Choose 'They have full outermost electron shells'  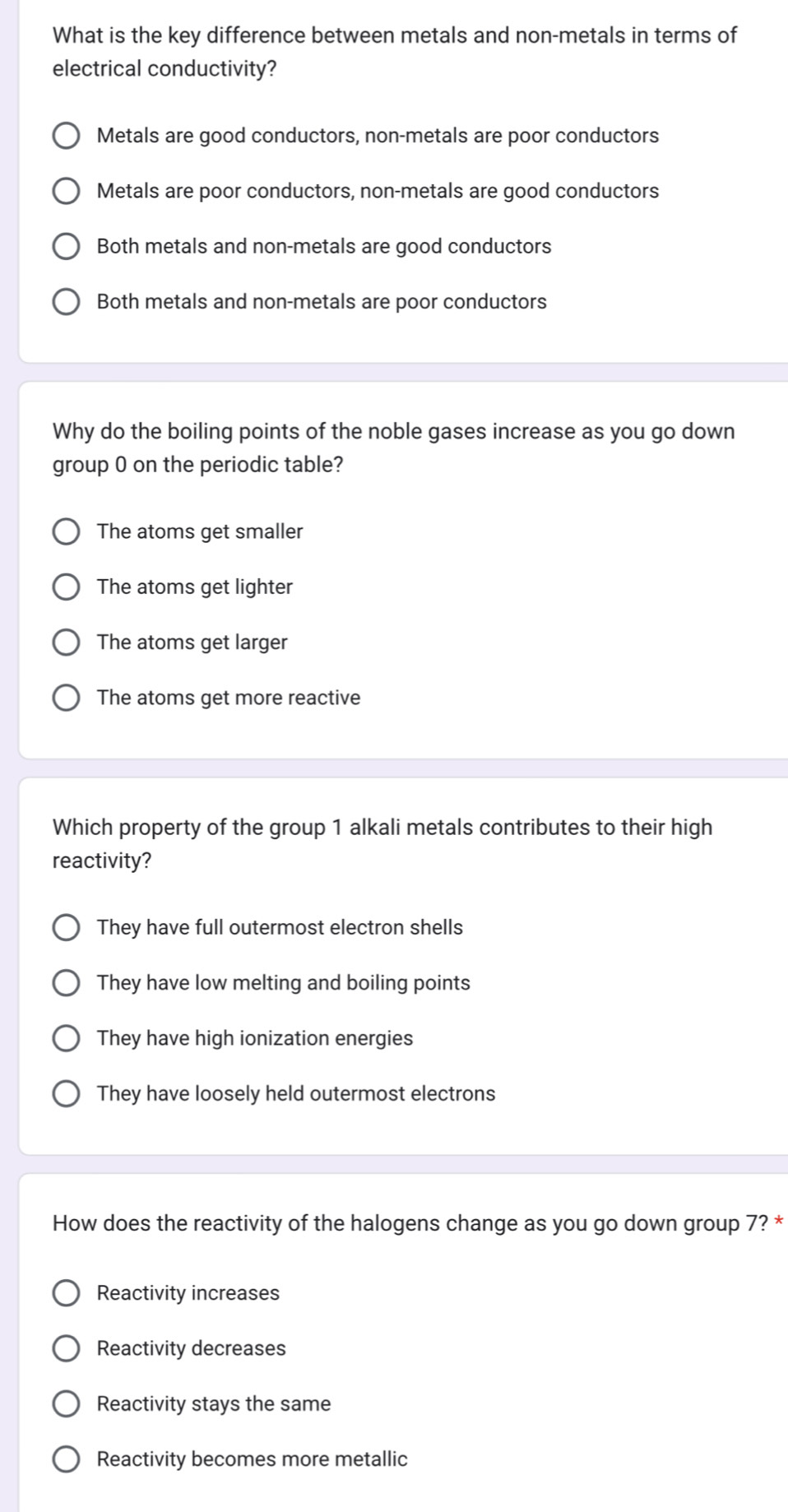click(x=67, y=928)
